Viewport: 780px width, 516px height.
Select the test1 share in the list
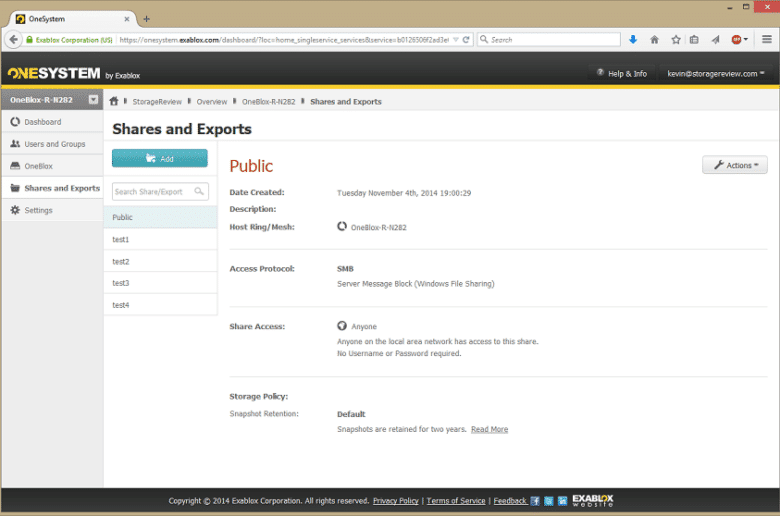coord(161,239)
